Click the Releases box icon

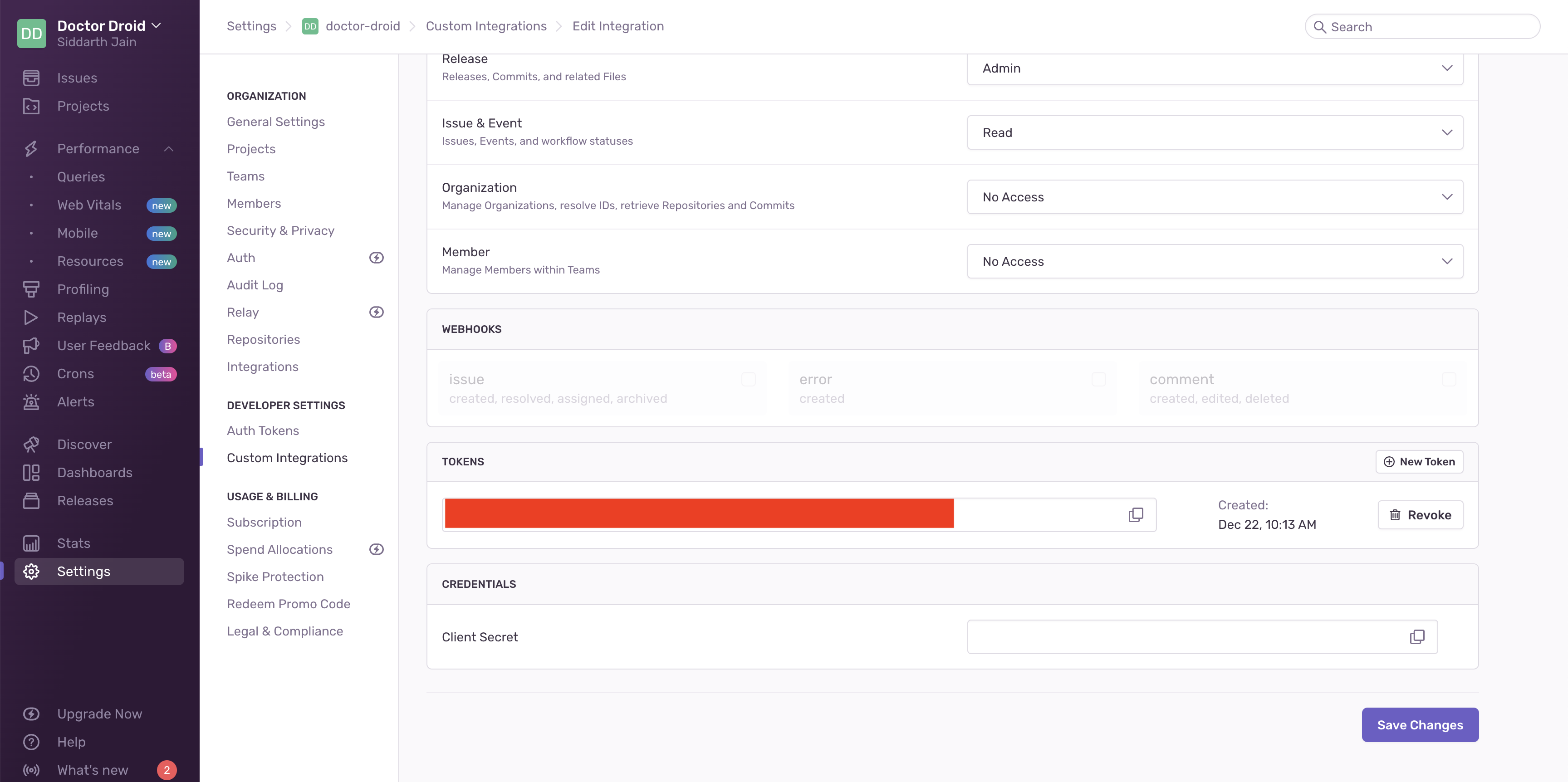(31, 500)
